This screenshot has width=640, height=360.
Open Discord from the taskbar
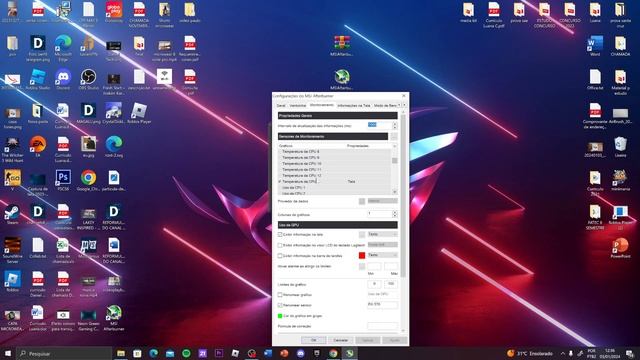[x=300, y=353]
